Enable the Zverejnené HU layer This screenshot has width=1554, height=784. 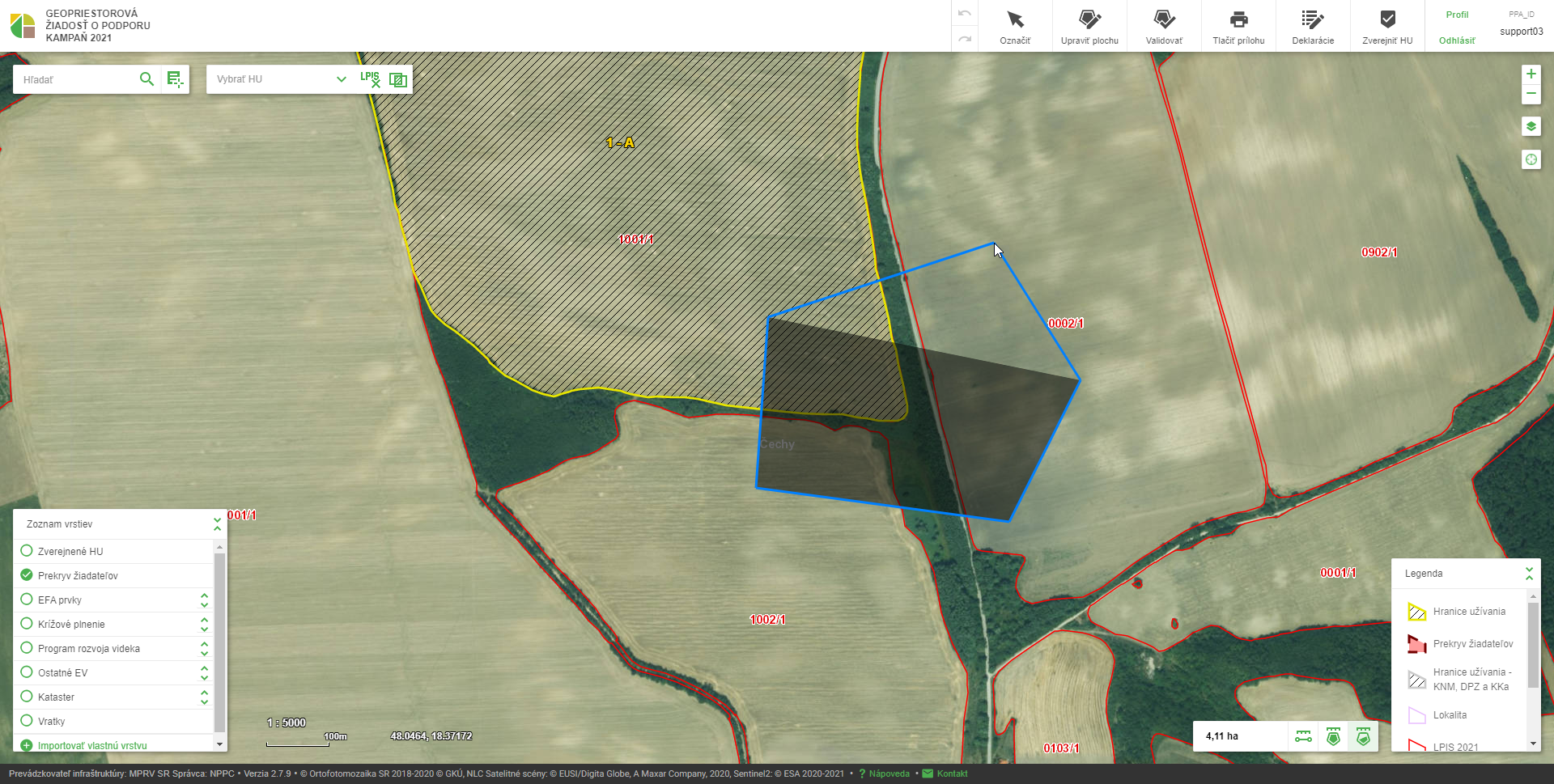point(27,551)
